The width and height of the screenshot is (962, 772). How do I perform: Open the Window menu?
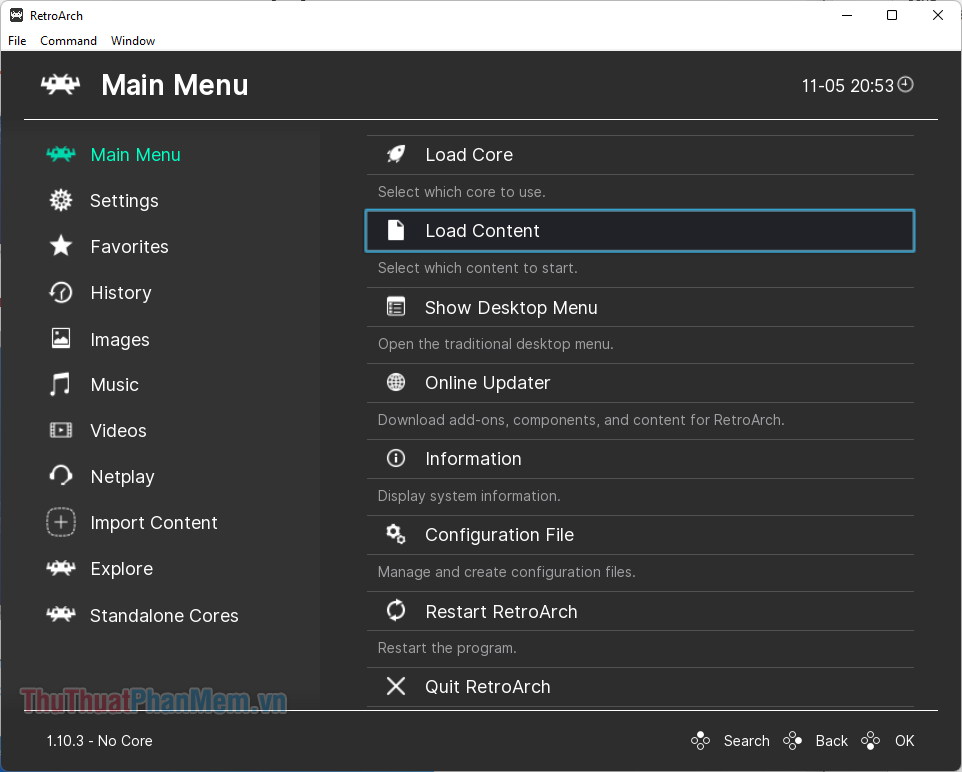(x=132, y=41)
